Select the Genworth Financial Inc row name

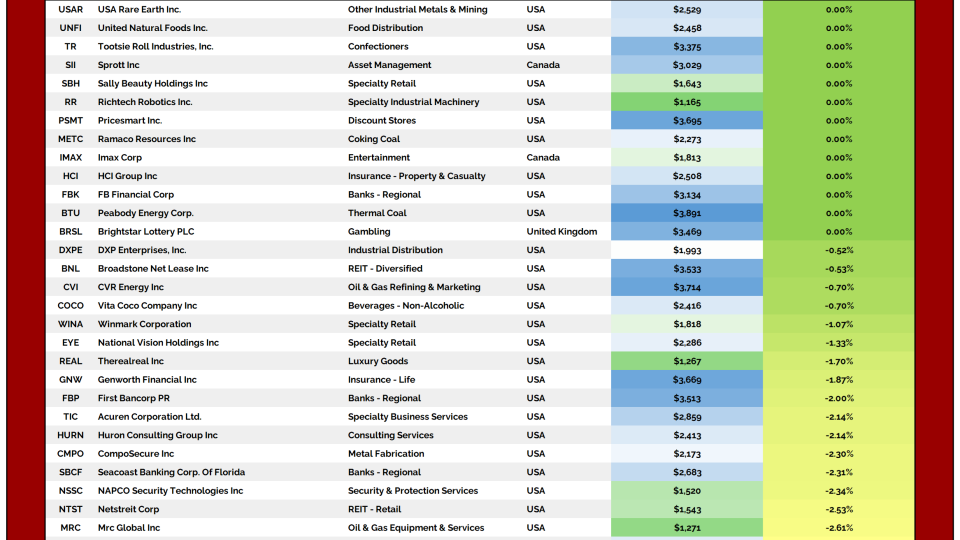[x=147, y=380]
